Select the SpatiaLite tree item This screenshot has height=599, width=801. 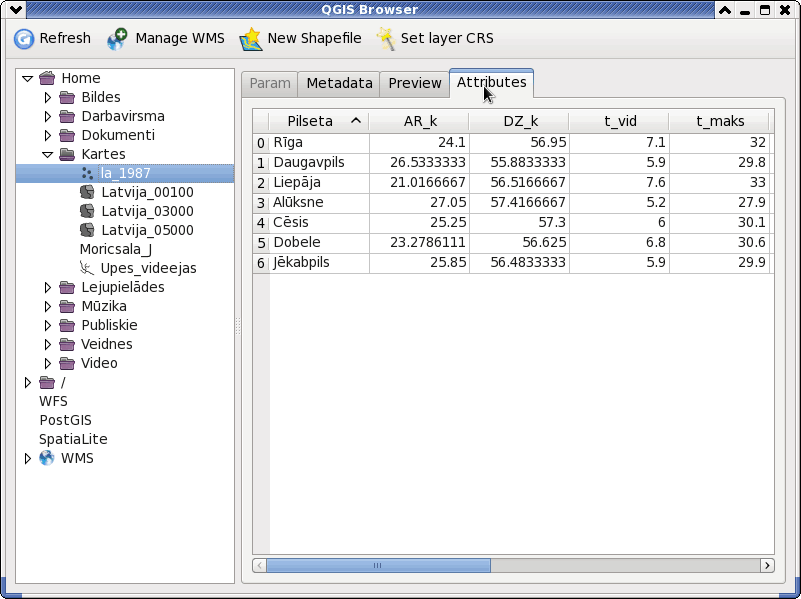point(73,439)
